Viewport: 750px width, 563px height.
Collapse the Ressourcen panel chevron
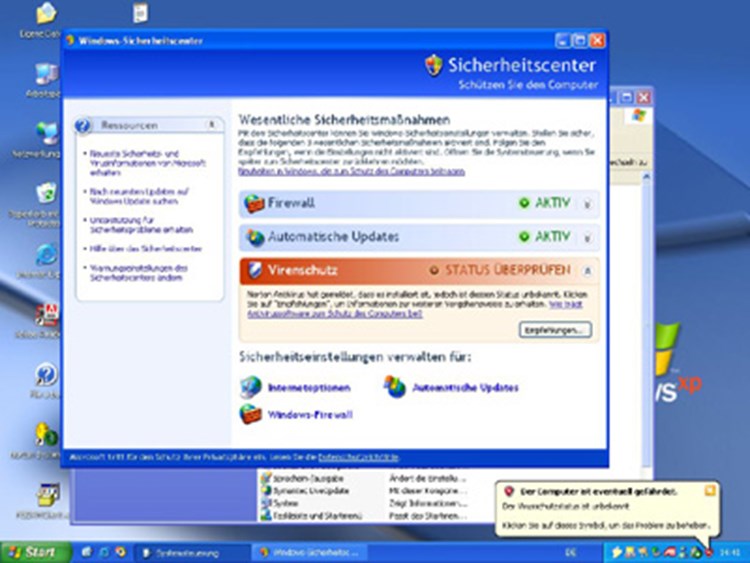[x=211, y=125]
